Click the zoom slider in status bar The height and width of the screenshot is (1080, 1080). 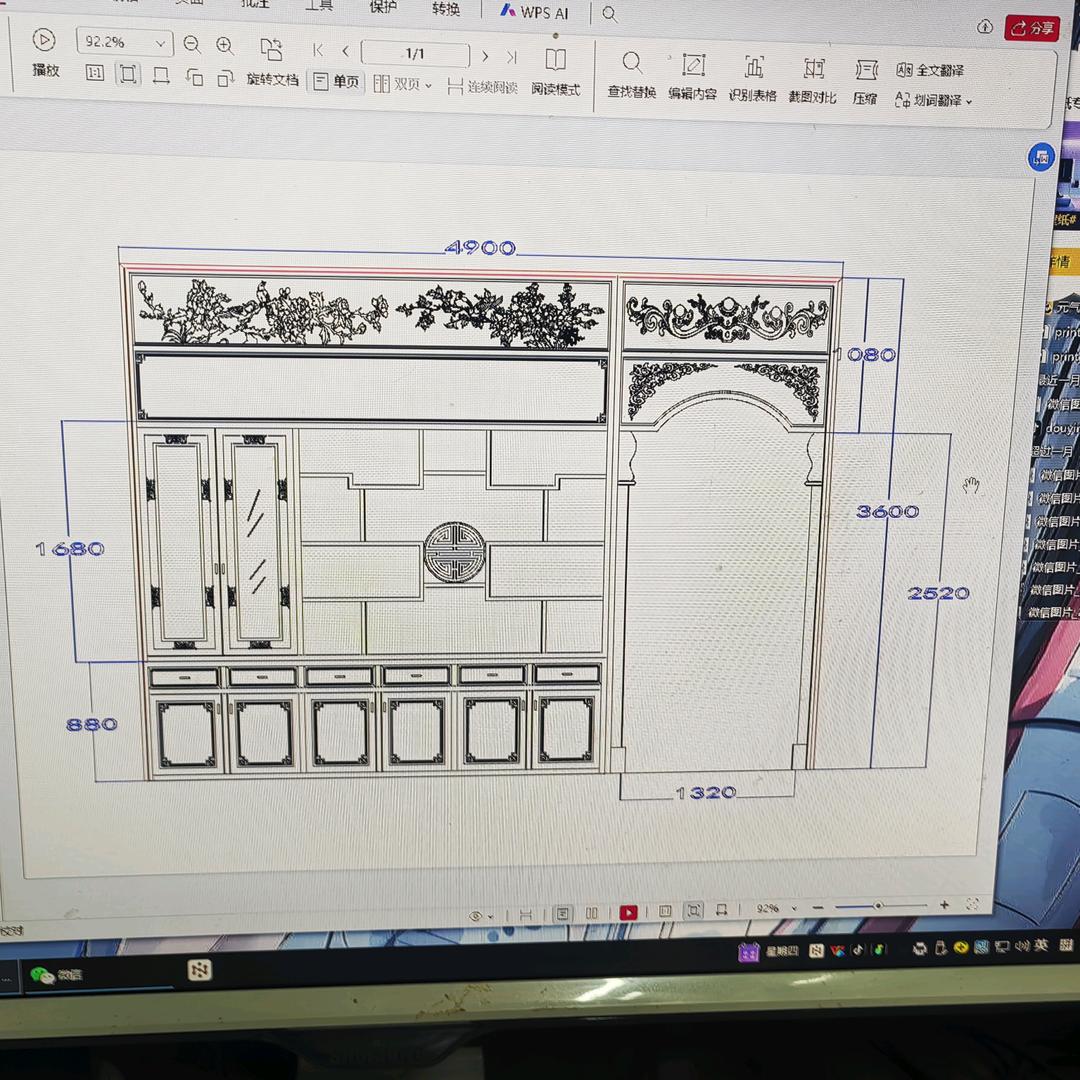coord(878,906)
